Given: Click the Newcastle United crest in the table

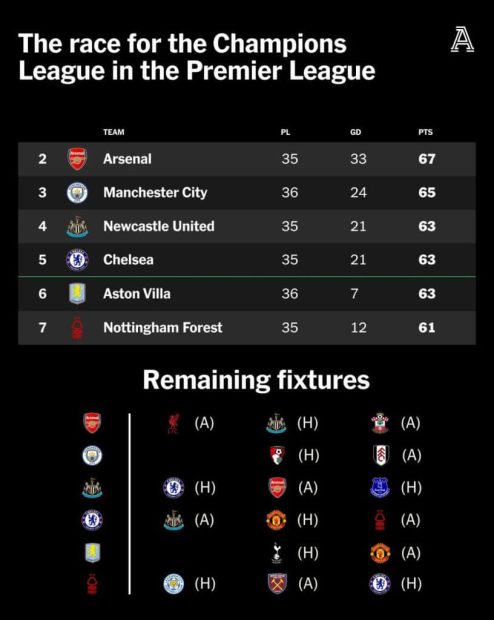Looking at the screenshot, I should [77, 227].
